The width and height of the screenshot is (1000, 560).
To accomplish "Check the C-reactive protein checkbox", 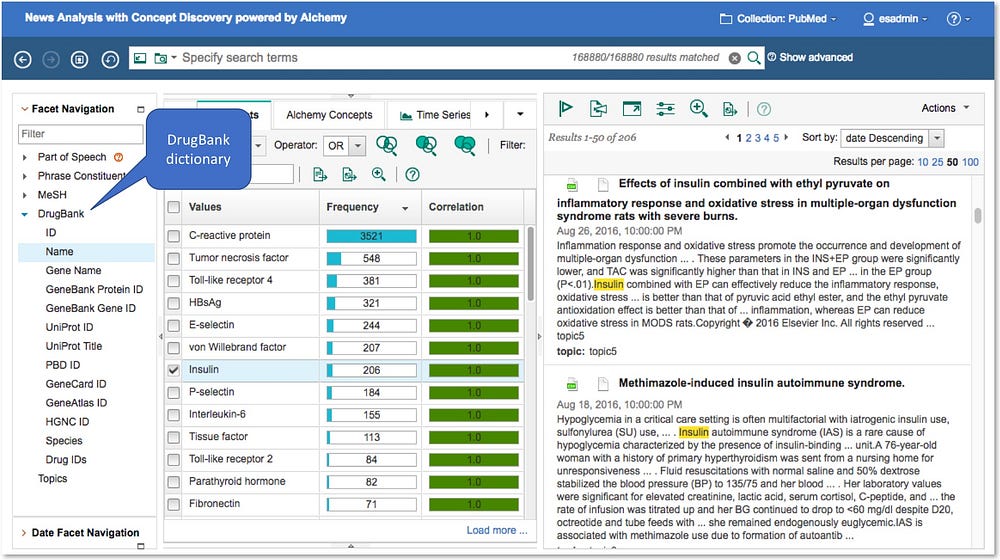I will [x=173, y=236].
